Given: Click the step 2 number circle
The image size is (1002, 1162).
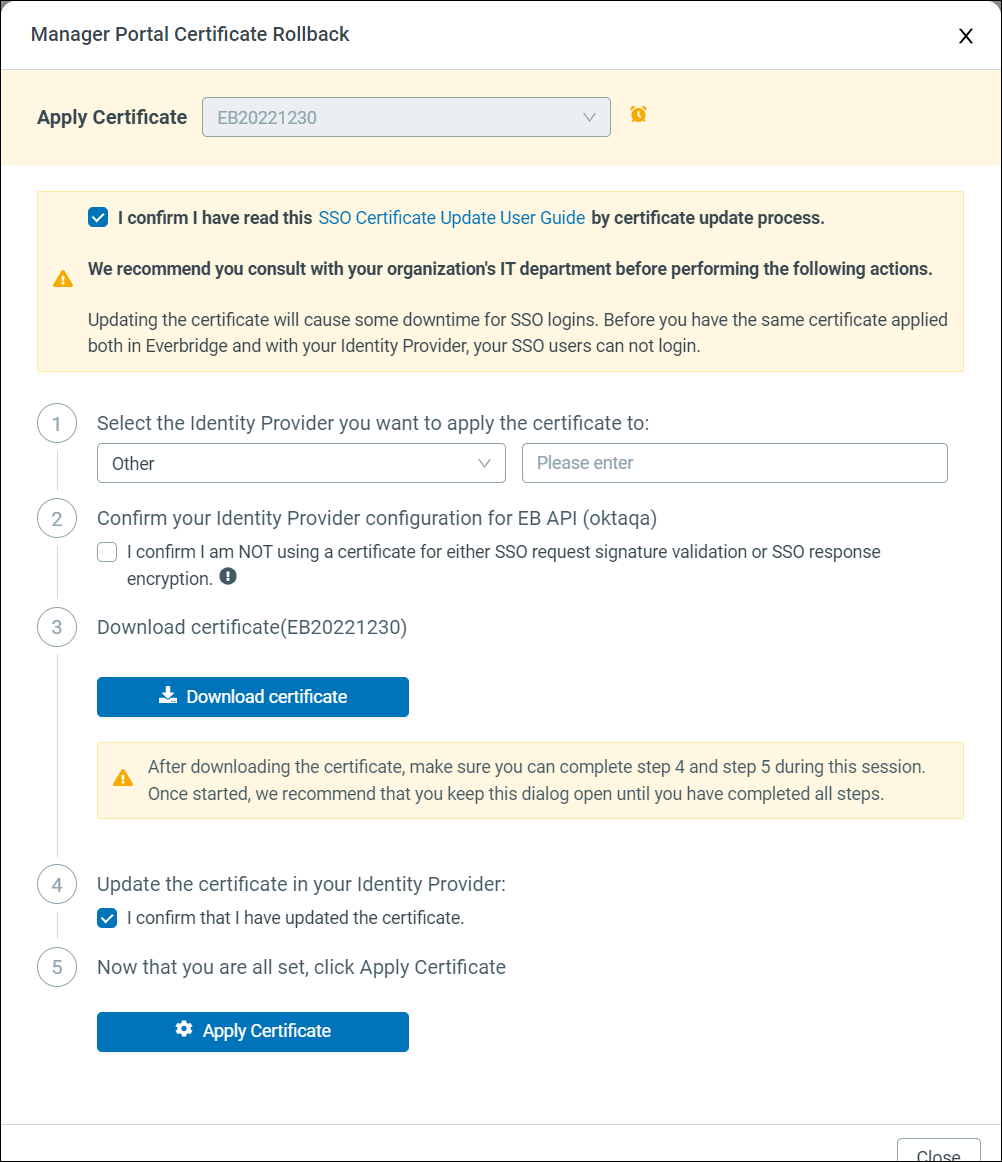Looking at the screenshot, I should (x=57, y=519).
